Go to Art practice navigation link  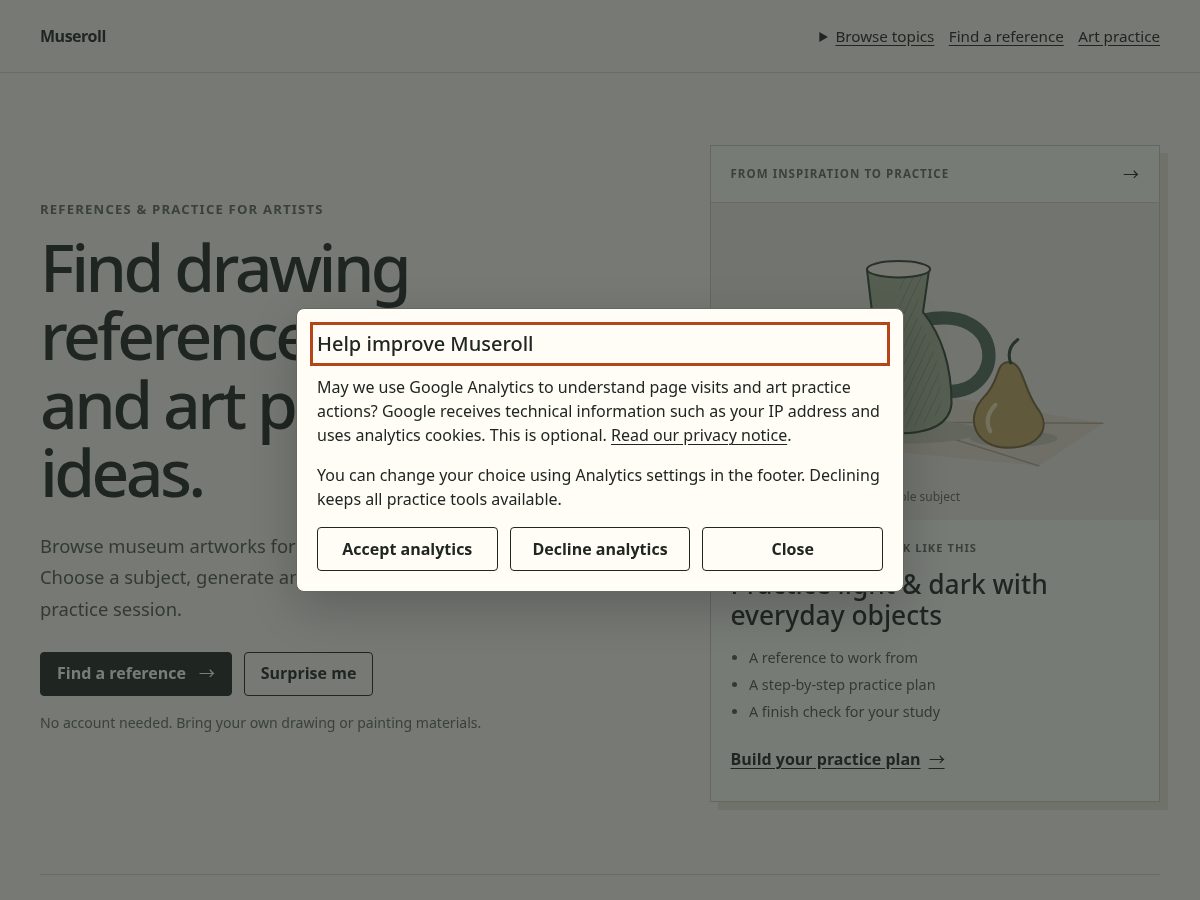click(1119, 37)
